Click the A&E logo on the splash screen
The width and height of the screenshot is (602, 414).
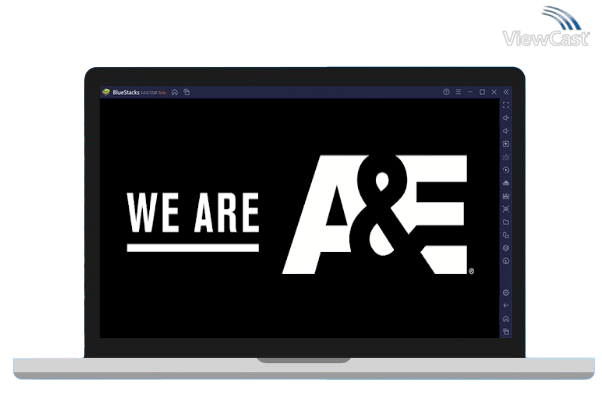pos(378,214)
